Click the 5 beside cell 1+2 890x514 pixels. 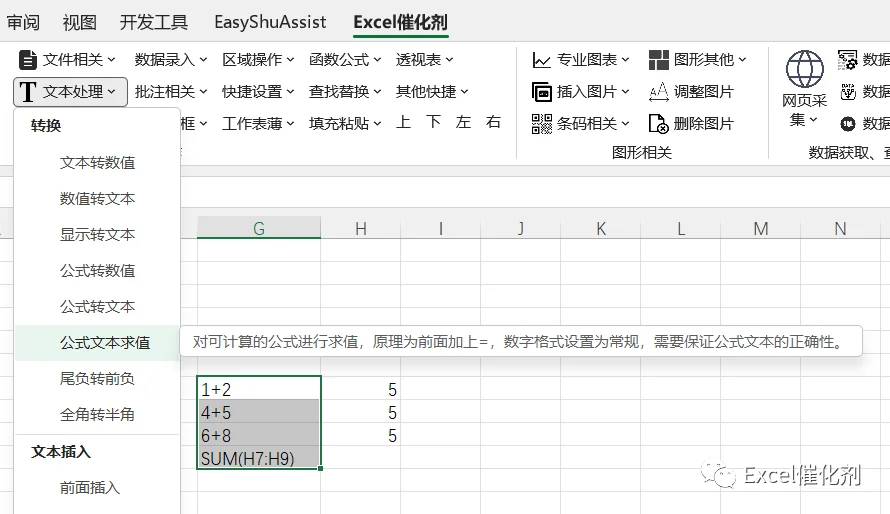pos(360,389)
